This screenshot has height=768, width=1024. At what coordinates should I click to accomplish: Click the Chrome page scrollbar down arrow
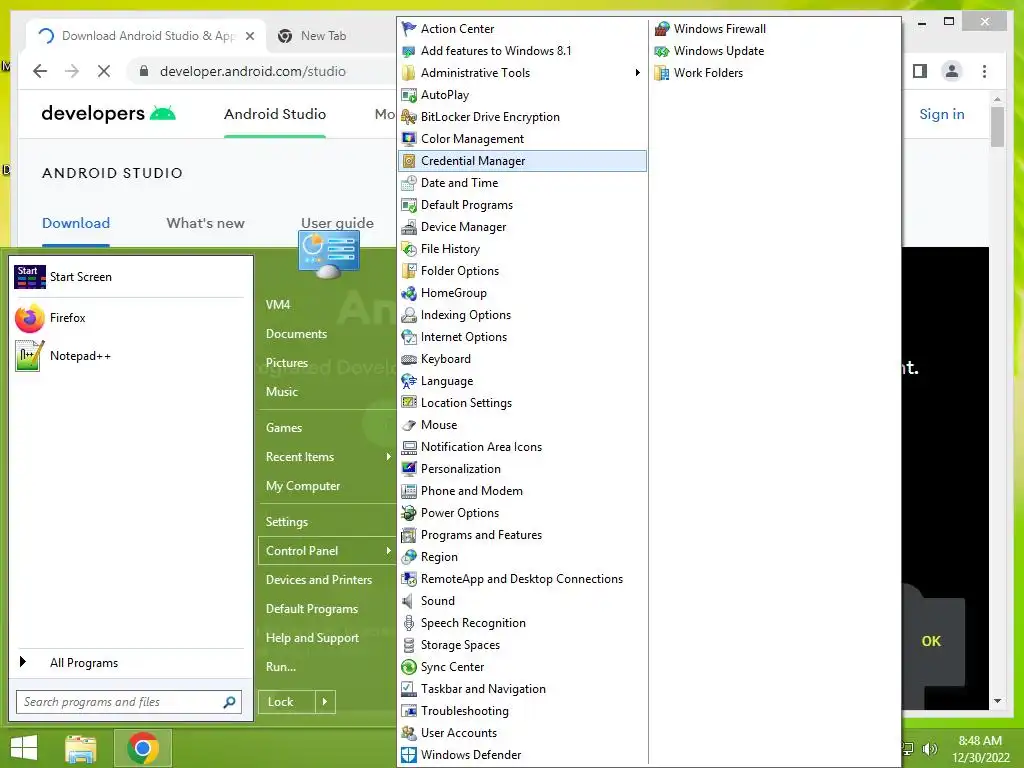(997, 701)
